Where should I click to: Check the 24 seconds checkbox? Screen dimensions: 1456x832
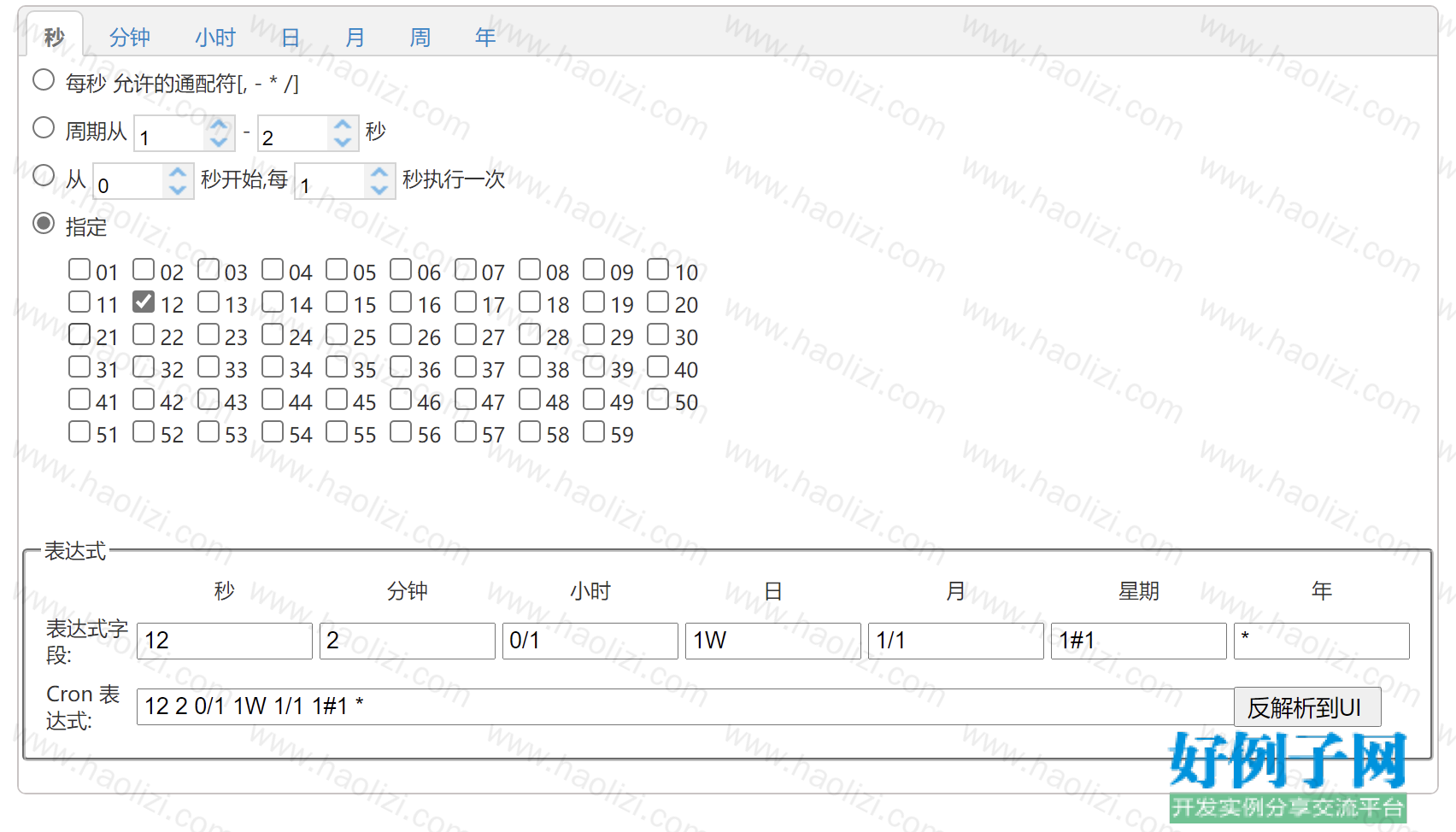point(273,335)
